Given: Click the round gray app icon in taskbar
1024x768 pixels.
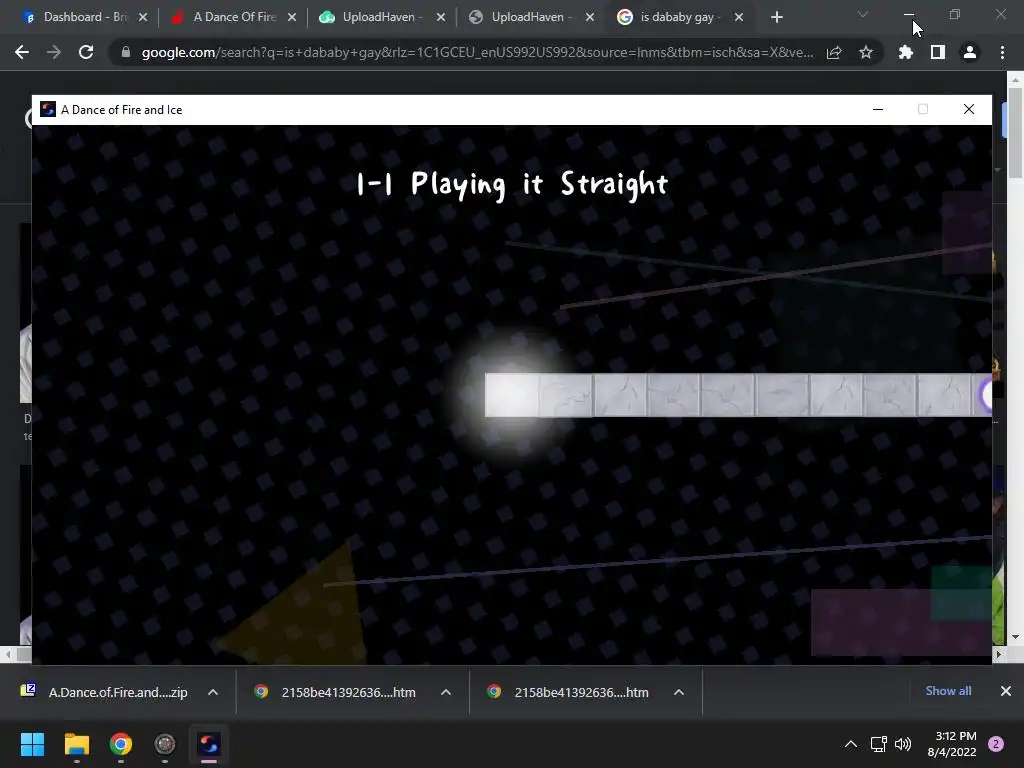Looking at the screenshot, I should 165,744.
